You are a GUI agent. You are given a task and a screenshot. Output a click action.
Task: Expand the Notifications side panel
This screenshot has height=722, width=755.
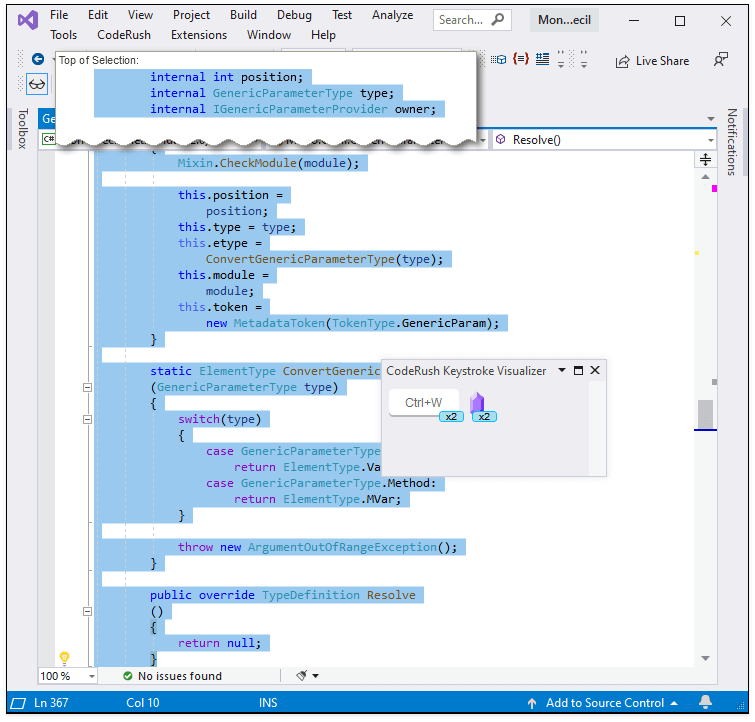pos(731,142)
